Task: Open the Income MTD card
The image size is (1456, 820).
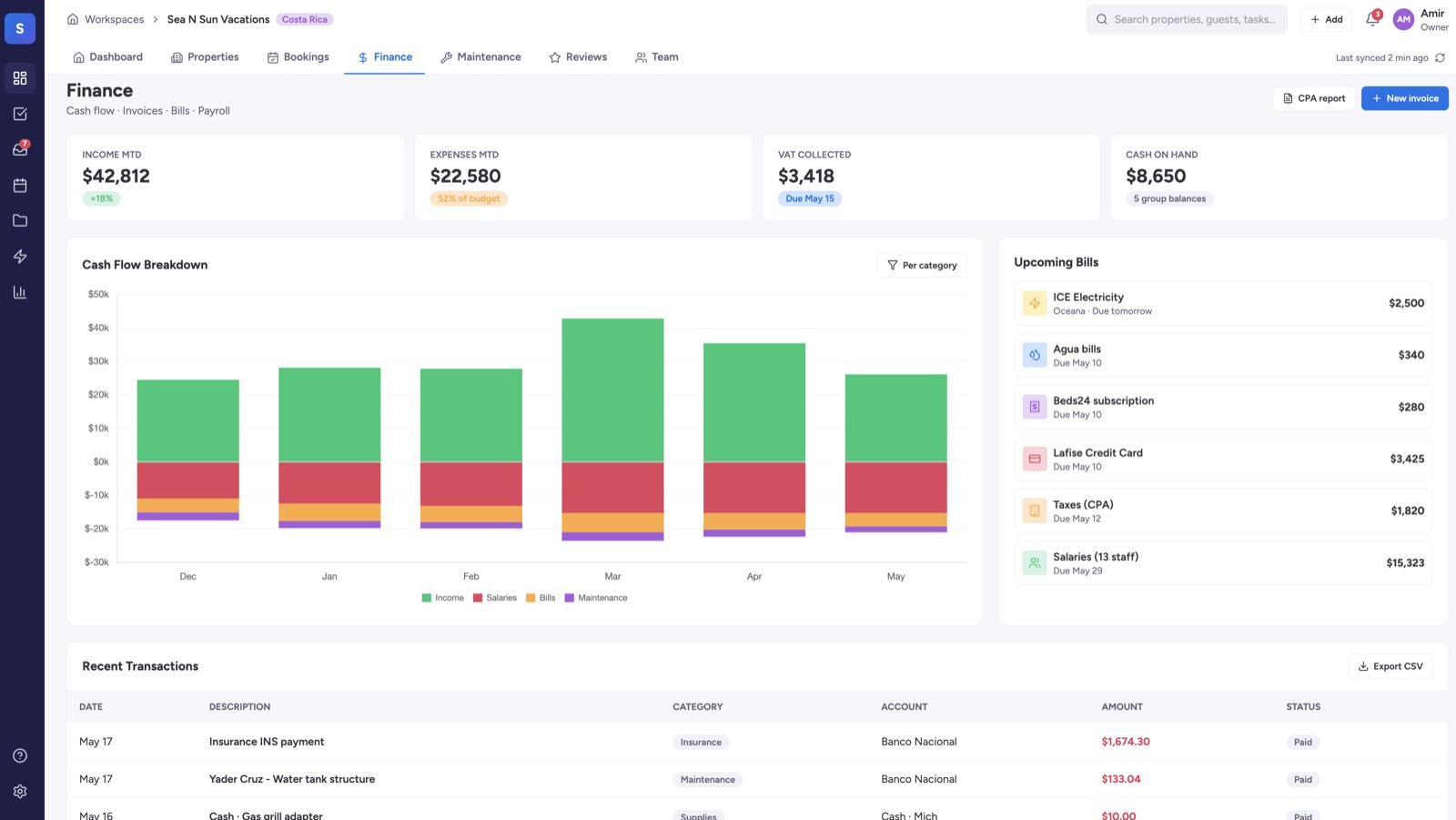Action: coord(236,177)
